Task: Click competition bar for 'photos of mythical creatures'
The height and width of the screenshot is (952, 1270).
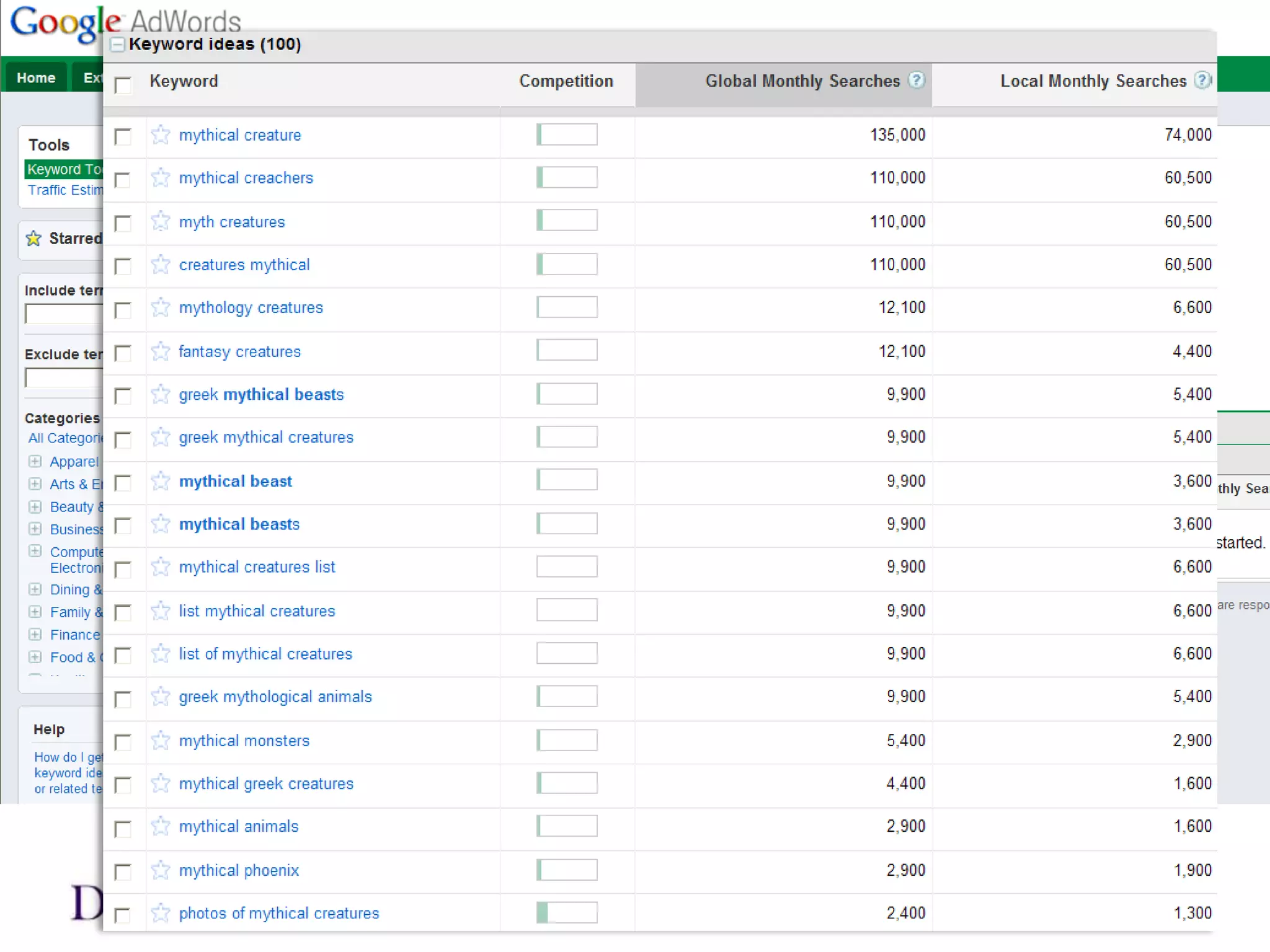Action: pyautogui.click(x=567, y=913)
